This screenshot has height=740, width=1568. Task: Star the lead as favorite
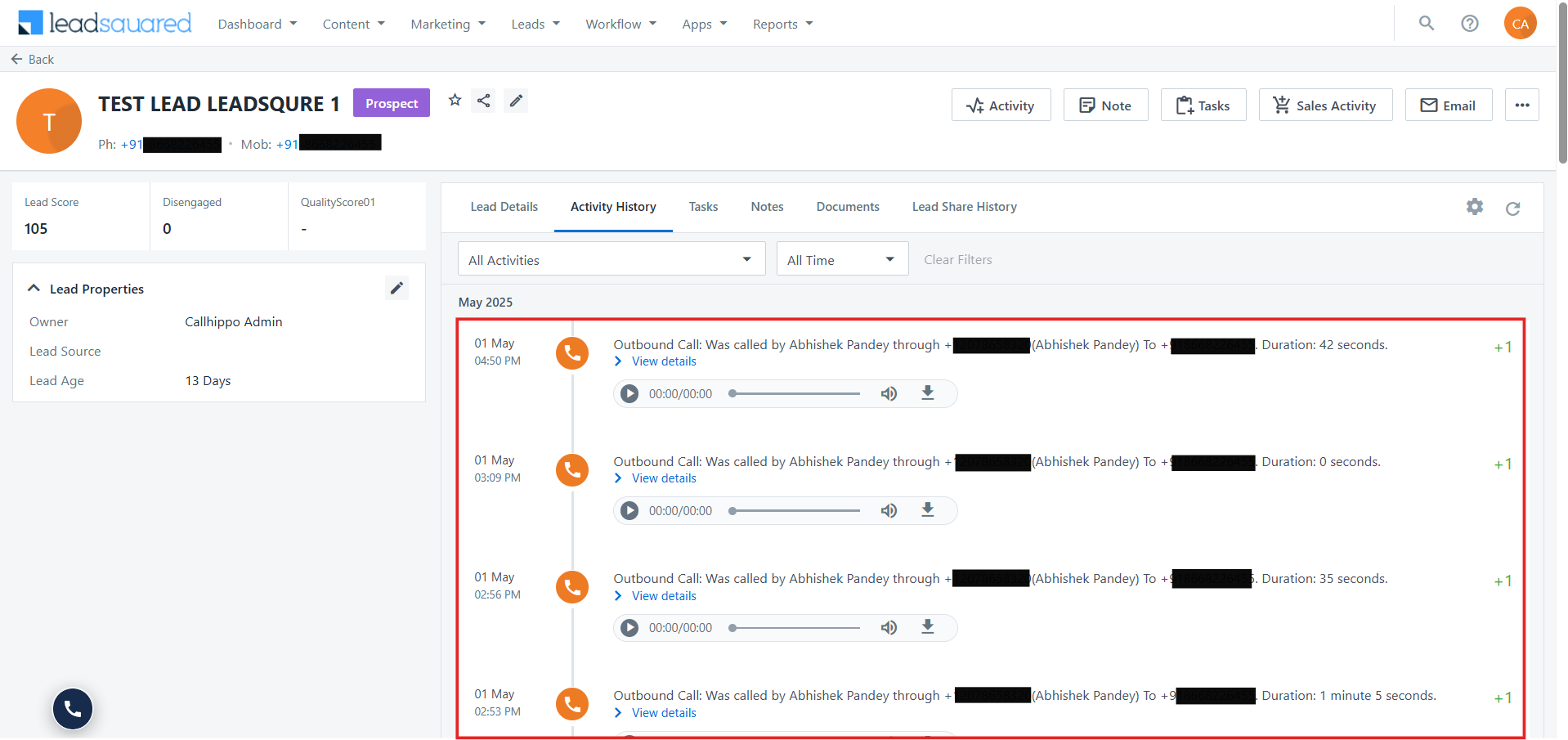coord(455,100)
